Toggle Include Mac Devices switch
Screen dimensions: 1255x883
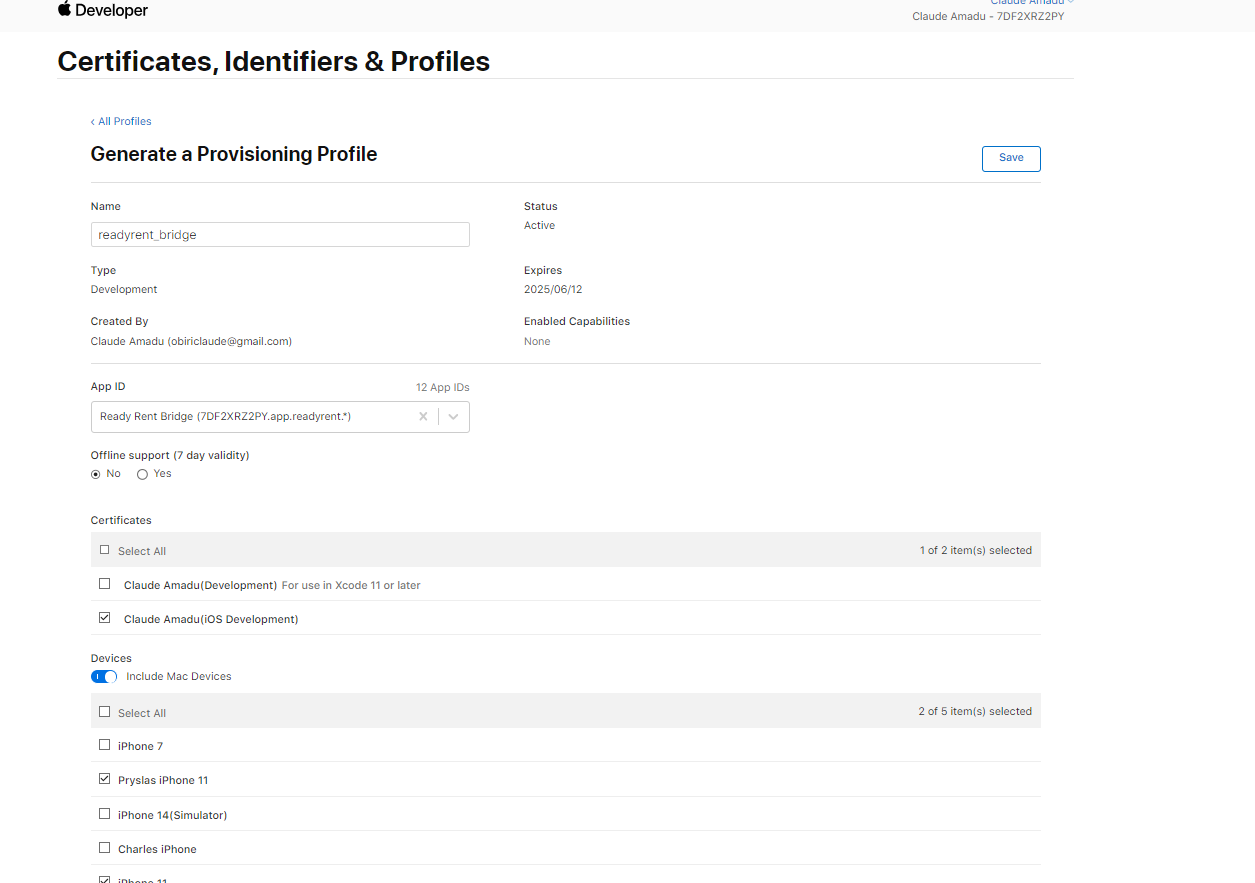[x=104, y=677]
